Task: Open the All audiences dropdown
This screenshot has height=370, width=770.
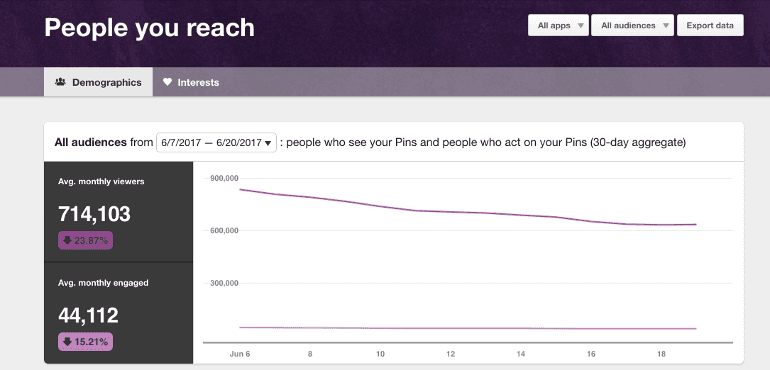Action: [632, 25]
